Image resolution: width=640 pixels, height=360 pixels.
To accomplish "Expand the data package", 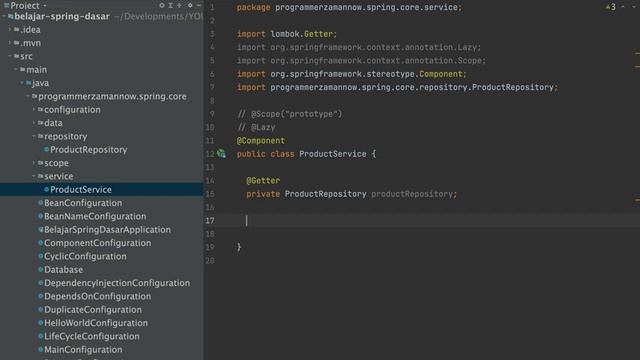I will [34, 122].
